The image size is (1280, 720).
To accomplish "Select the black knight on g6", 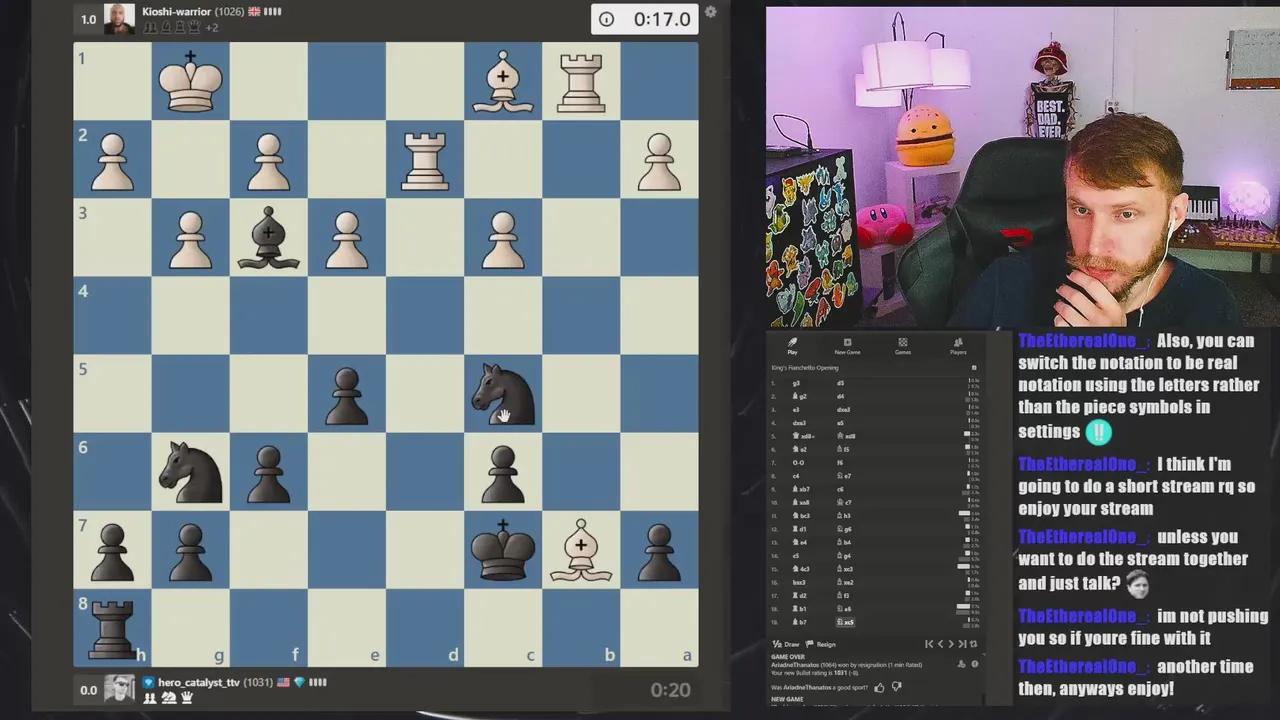I will [190, 471].
